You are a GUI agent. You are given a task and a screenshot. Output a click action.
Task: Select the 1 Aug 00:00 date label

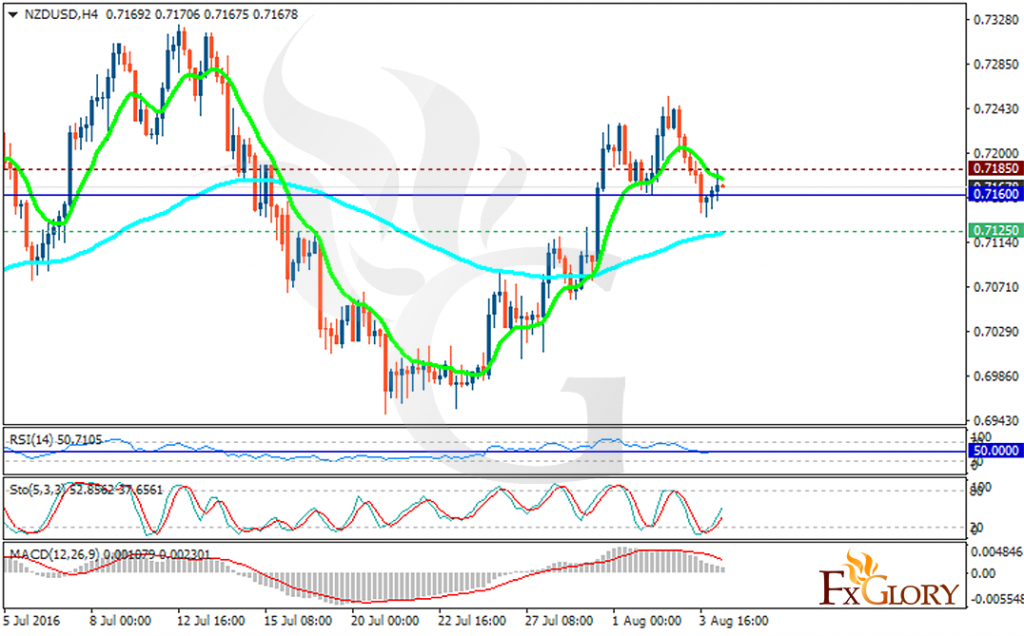(647, 620)
